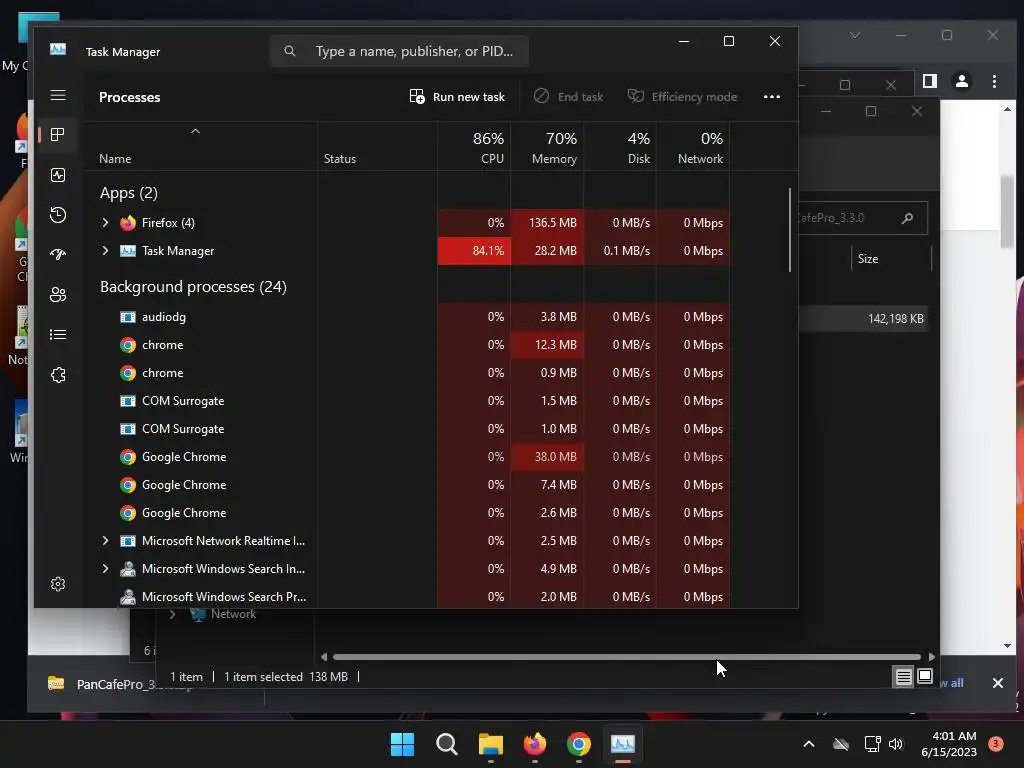Open Task Manager settings gear
1024x768 pixels.
pos(58,584)
